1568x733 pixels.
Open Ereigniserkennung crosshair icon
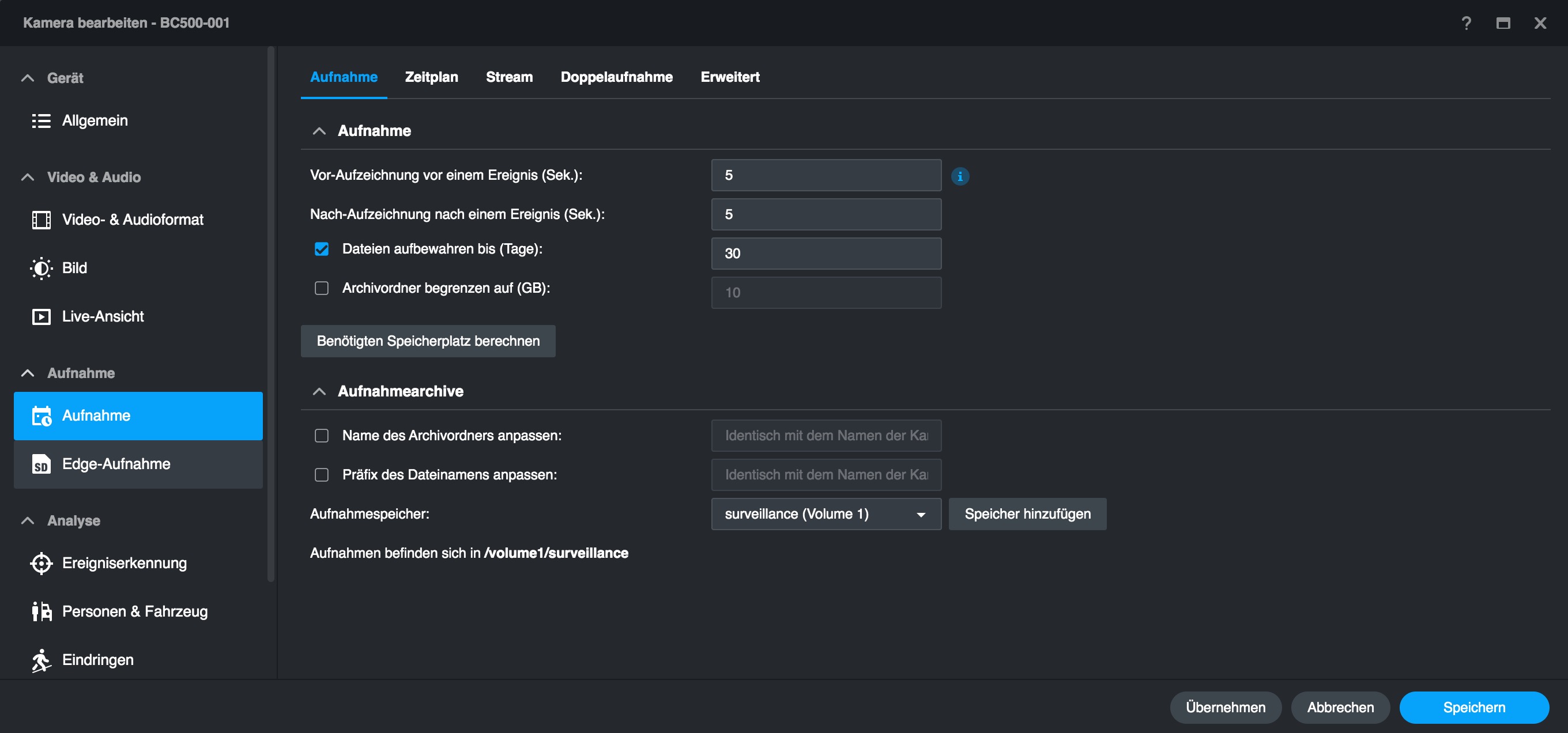pos(41,563)
